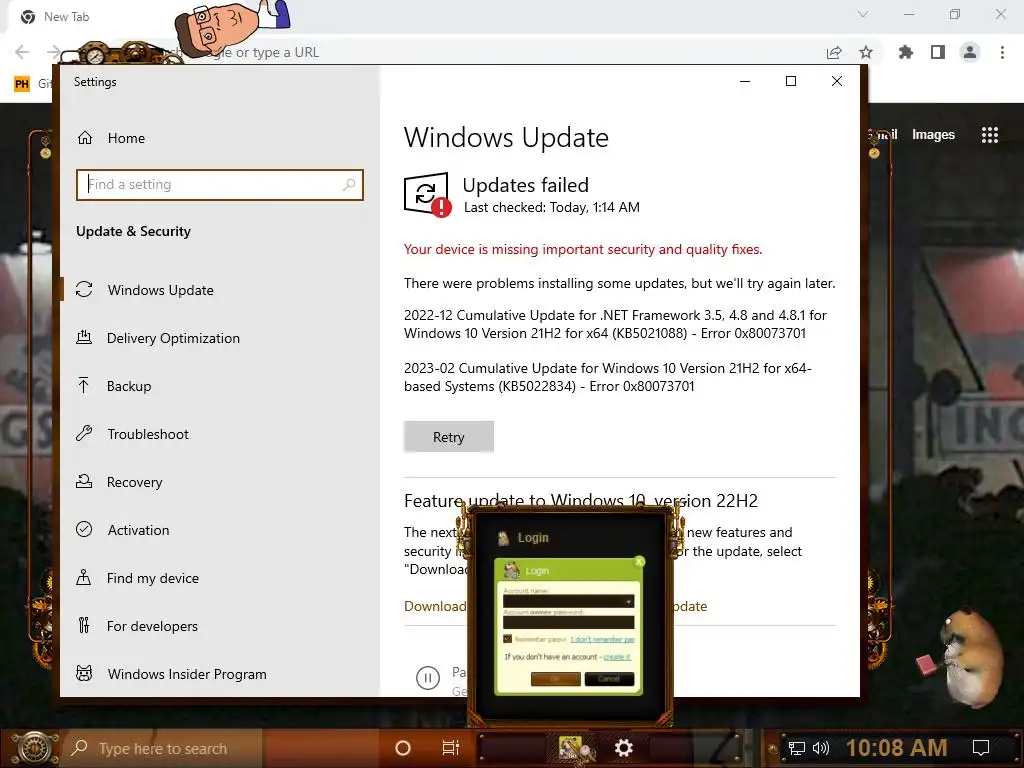The height and width of the screenshot is (768, 1024).
Task: Open Delivery Optimization settings
Action: pos(173,338)
